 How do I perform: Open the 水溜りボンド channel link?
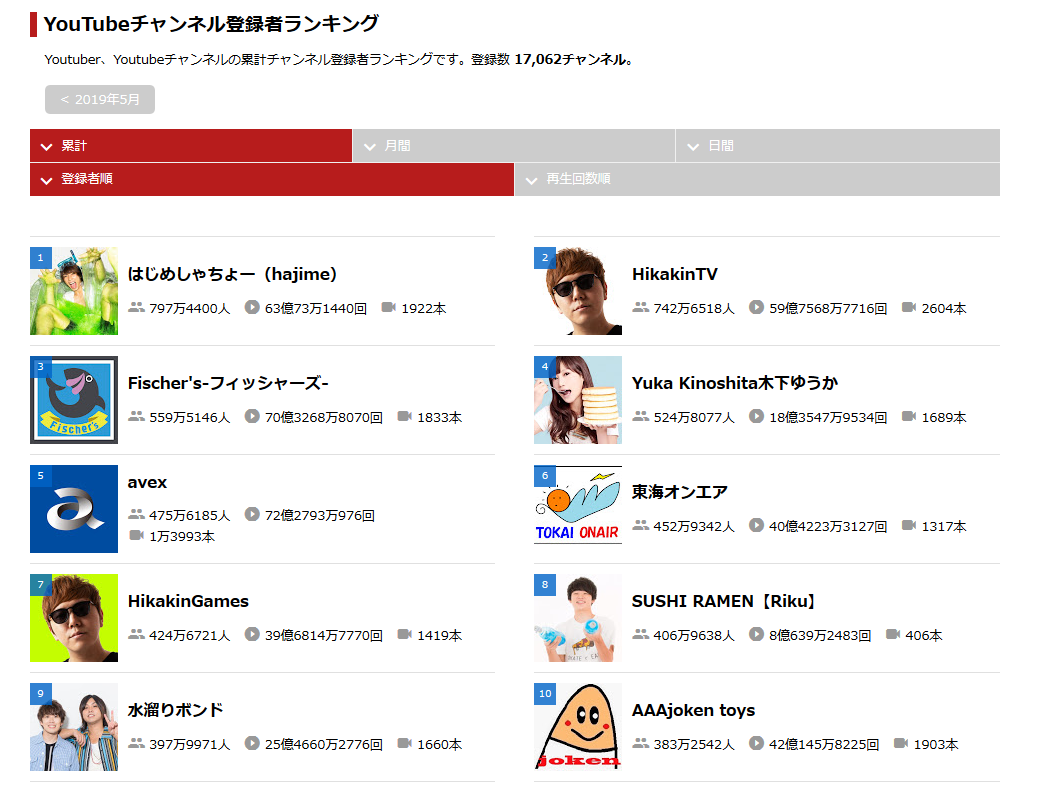pyautogui.click(x=175, y=710)
